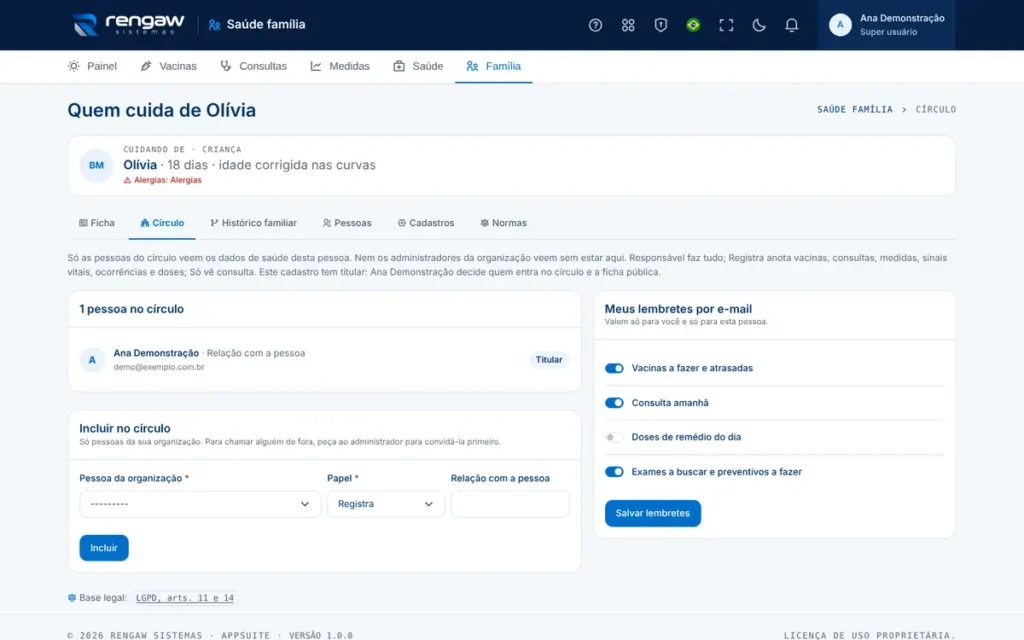Image resolution: width=1024 pixels, height=640 pixels.
Task: Click the user avatar A in header
Action: point(840,25)
